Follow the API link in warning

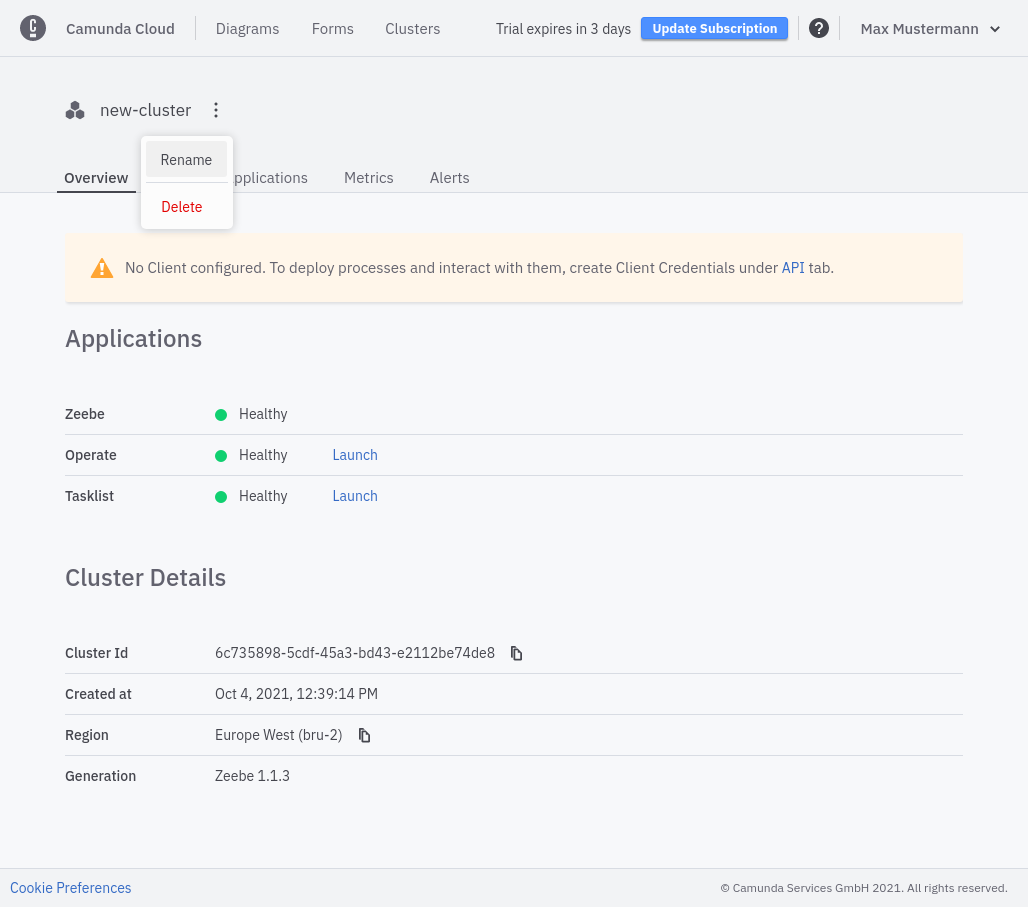click(x=793, y=268)
